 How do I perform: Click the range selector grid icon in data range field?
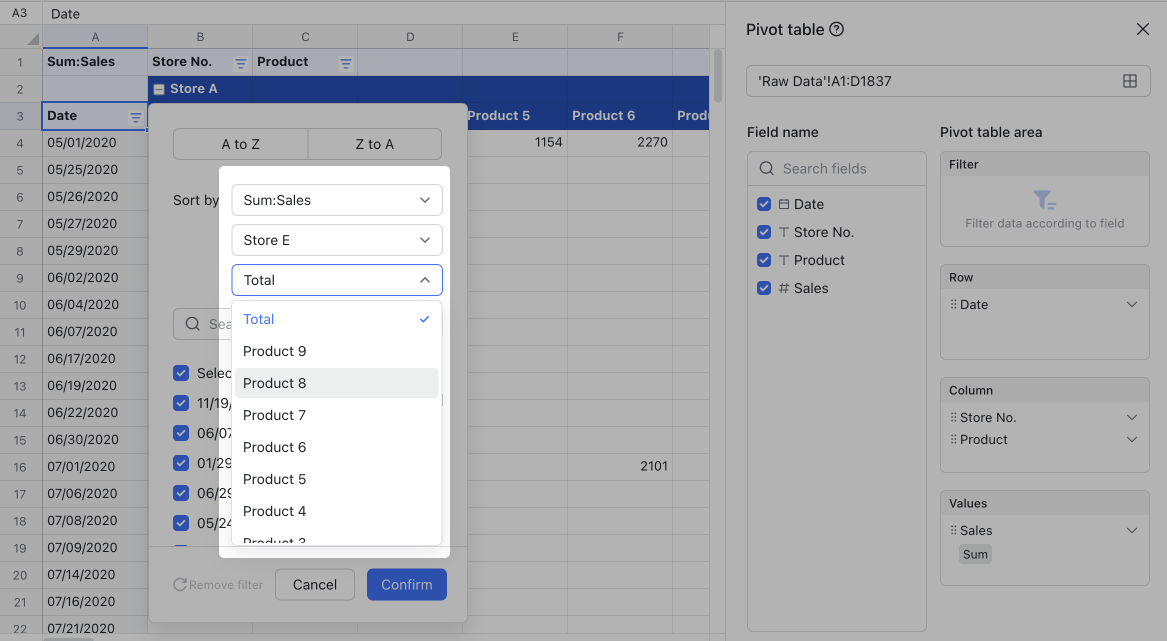[x=1131, y=81]
